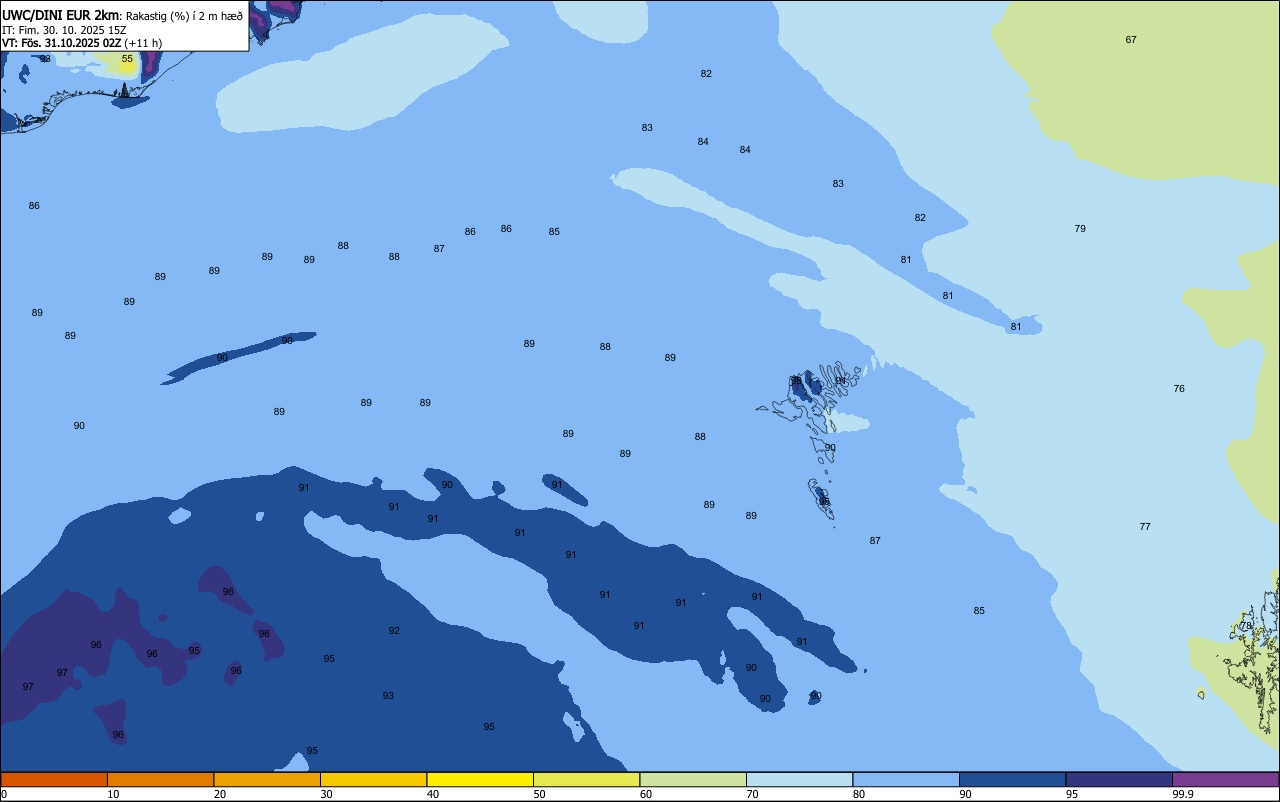Select the 20–30 amber legend swatch
The width and height of the screenshot is (1280, 802).
tap(267, 779)
